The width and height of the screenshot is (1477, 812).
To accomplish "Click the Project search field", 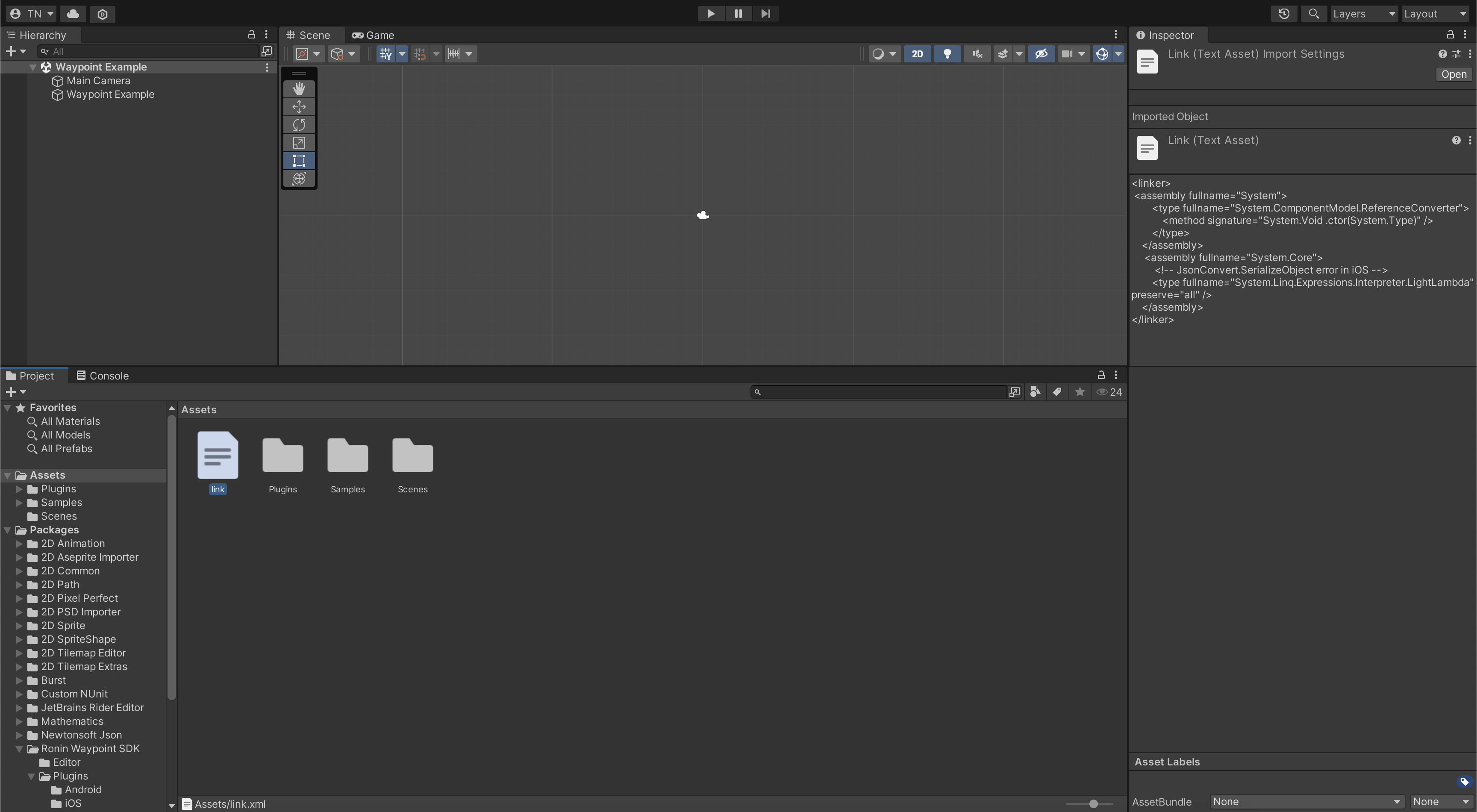I will pos(880,391).
